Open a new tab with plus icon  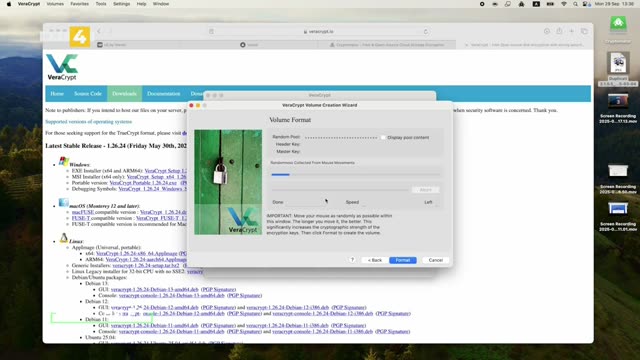[571, 31]
